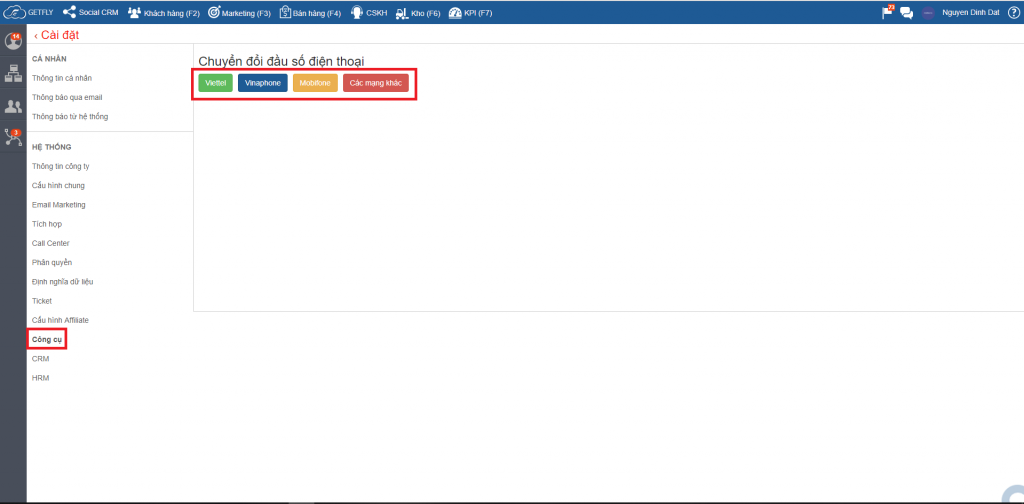This screenshot has width=1024, height=504.
Task: Open Thông báo từ hệ thống settings
Action: pos(70,116)
